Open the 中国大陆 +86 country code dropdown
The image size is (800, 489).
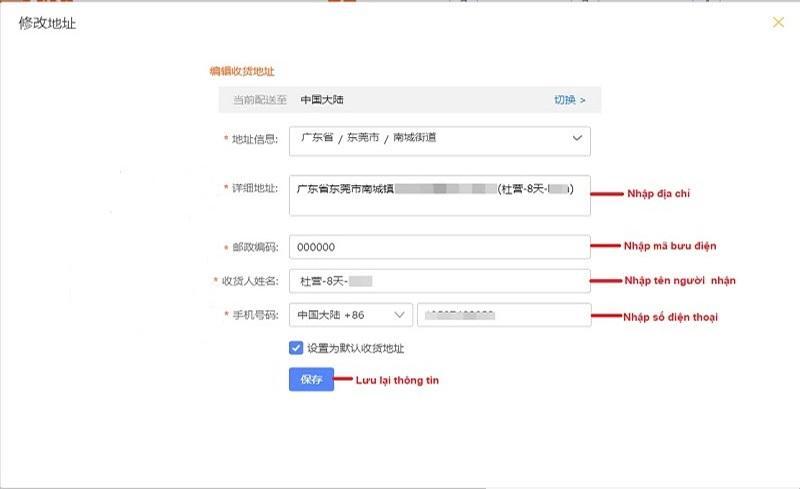(x=350, y=315)
